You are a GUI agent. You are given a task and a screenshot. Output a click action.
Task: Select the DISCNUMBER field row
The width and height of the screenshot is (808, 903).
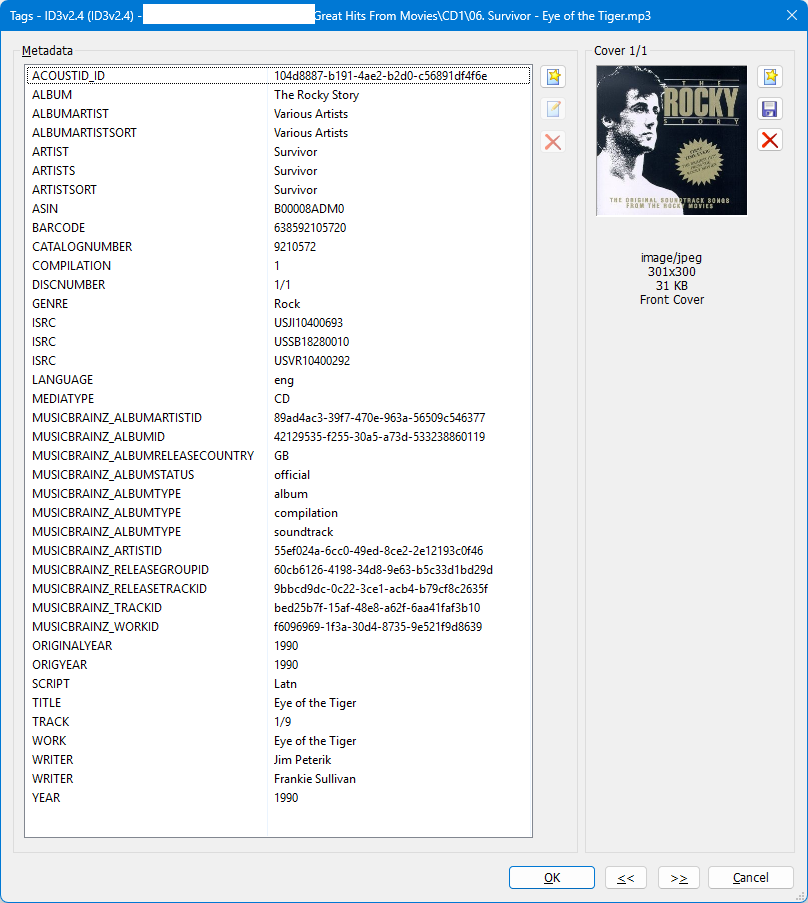tap(278, 284)
